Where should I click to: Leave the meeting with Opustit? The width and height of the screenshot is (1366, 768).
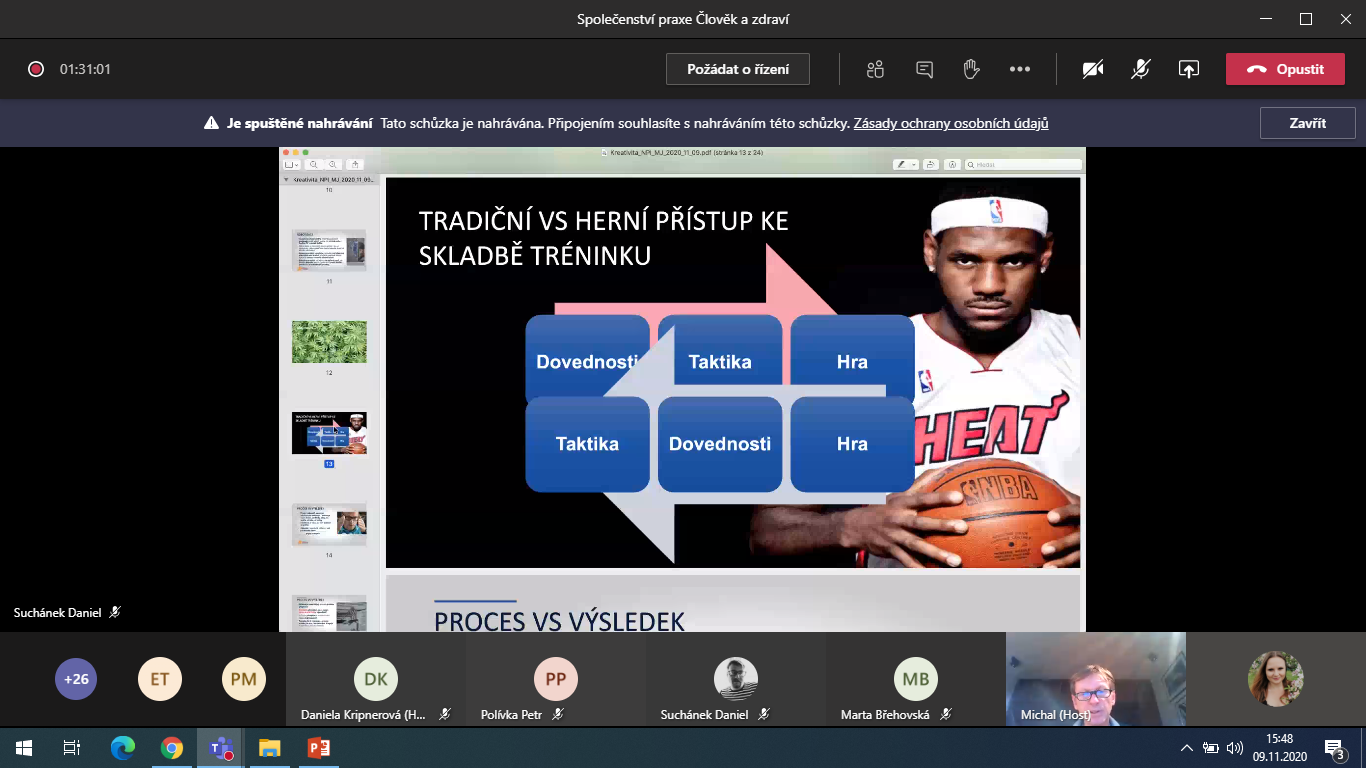point(1285,69)
